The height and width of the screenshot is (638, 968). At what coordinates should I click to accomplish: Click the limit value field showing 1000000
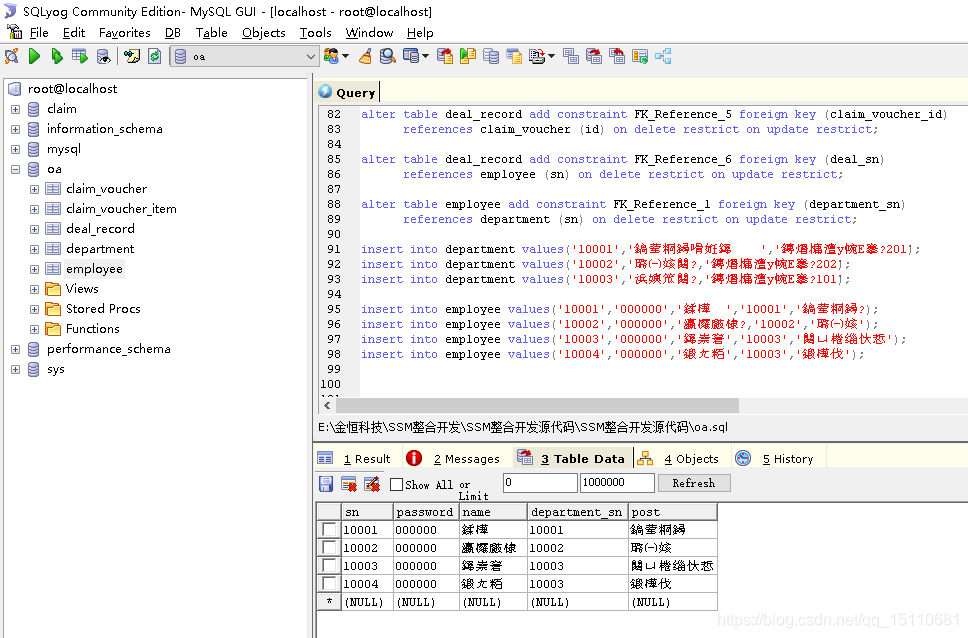tap(615, 483)
